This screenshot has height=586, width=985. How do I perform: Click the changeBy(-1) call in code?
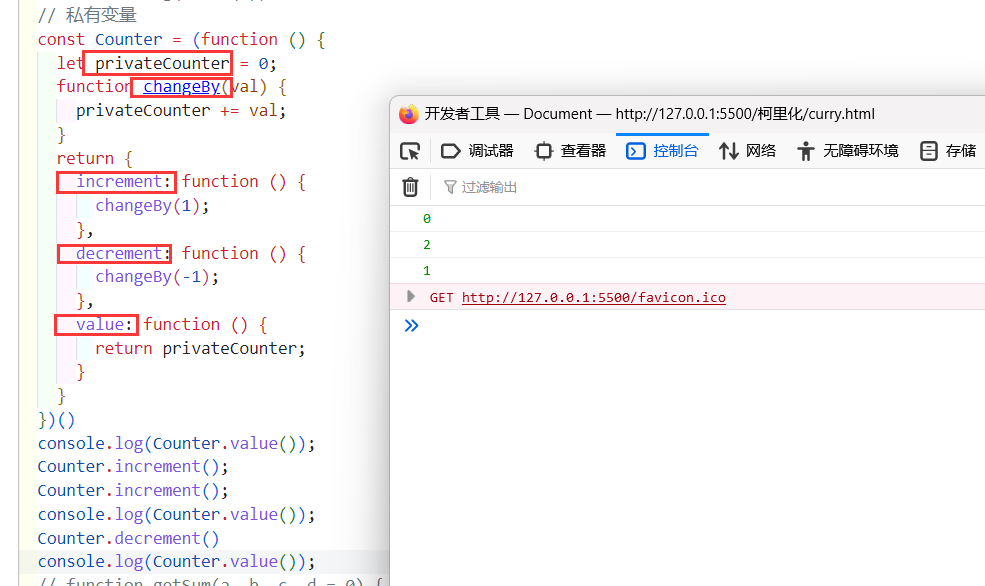click(x=157, y=277)
